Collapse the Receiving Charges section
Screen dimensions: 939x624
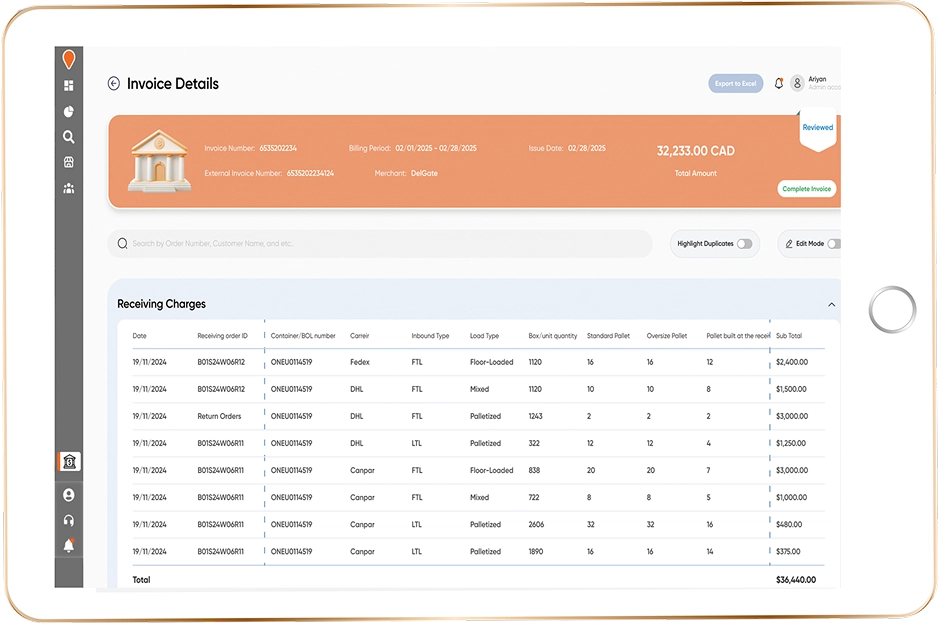point(831,304)
